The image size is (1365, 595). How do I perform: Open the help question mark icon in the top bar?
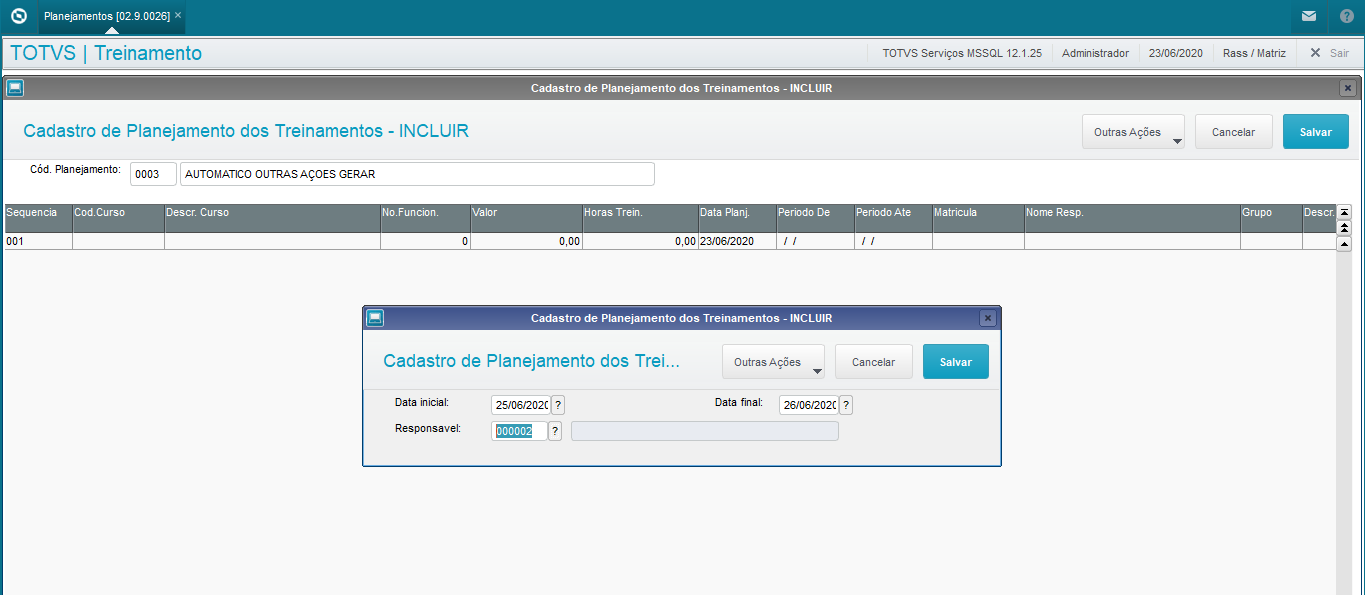click(1346, 17)
